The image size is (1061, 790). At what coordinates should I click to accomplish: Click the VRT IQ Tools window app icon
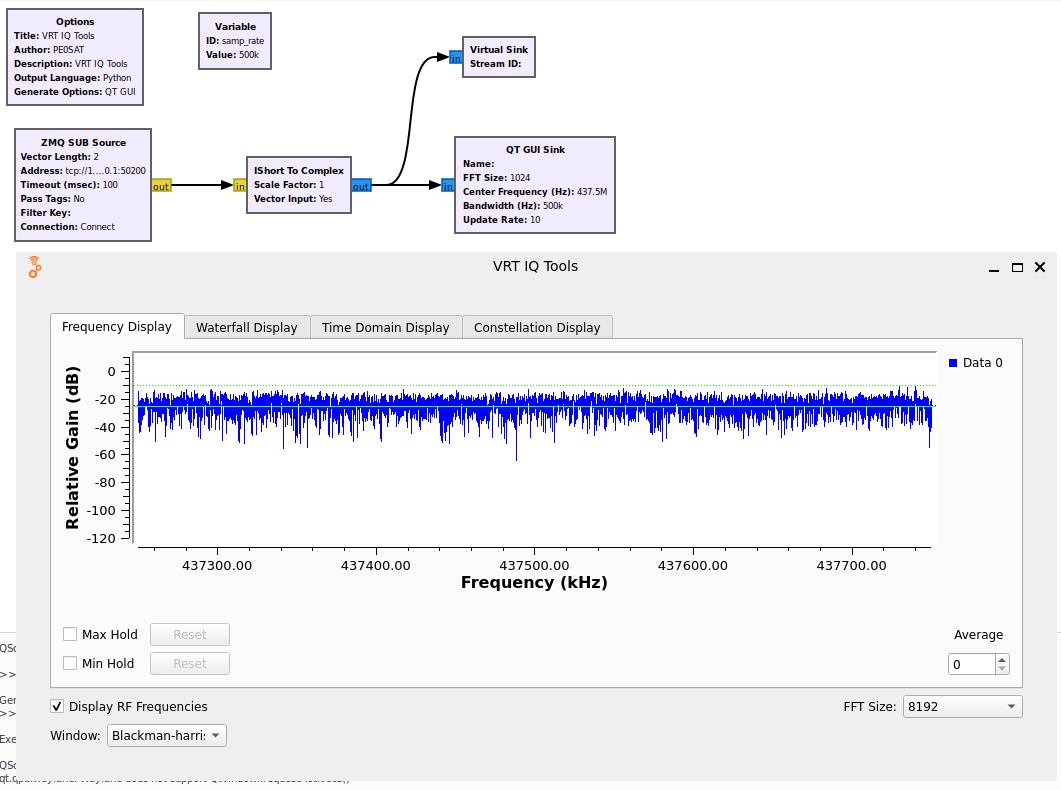(x=35, y=267)
